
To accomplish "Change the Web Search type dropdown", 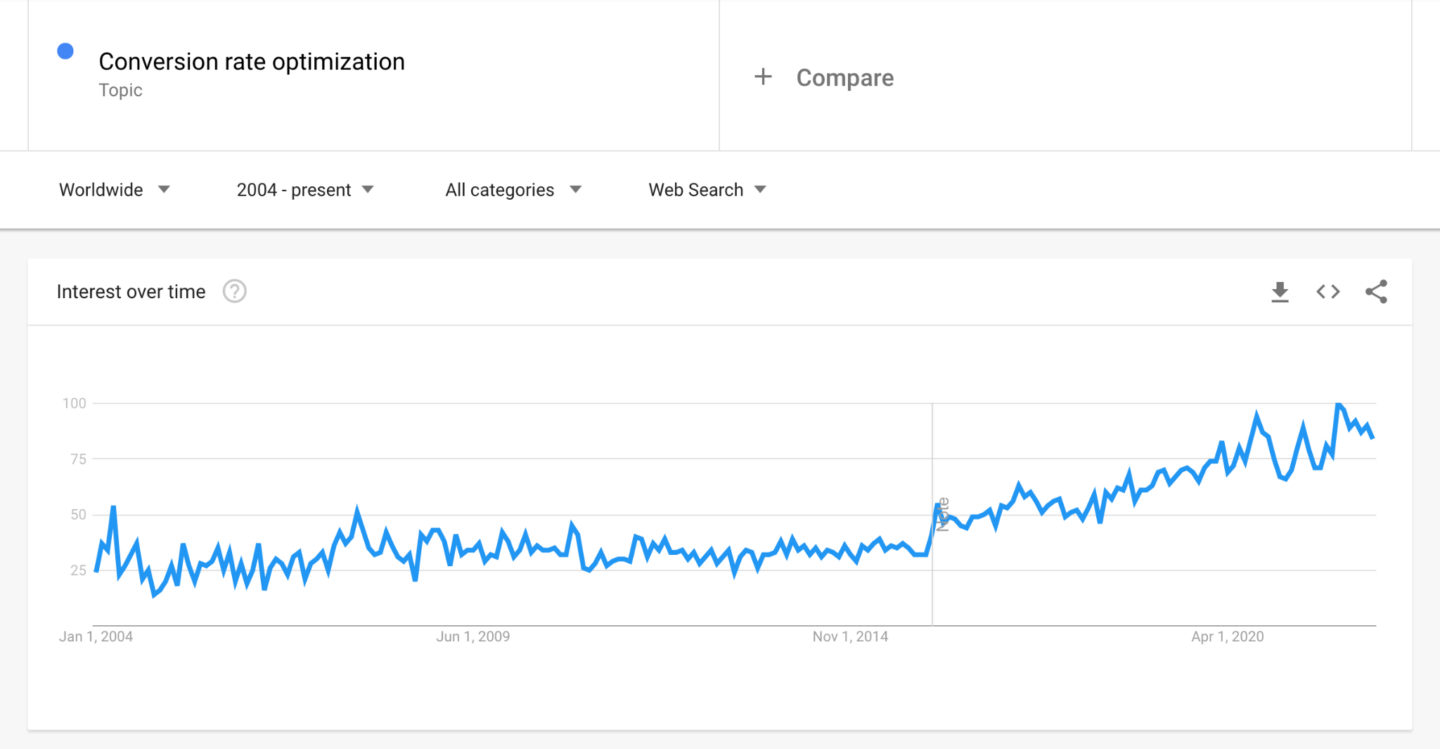I will tap(707, 190).
